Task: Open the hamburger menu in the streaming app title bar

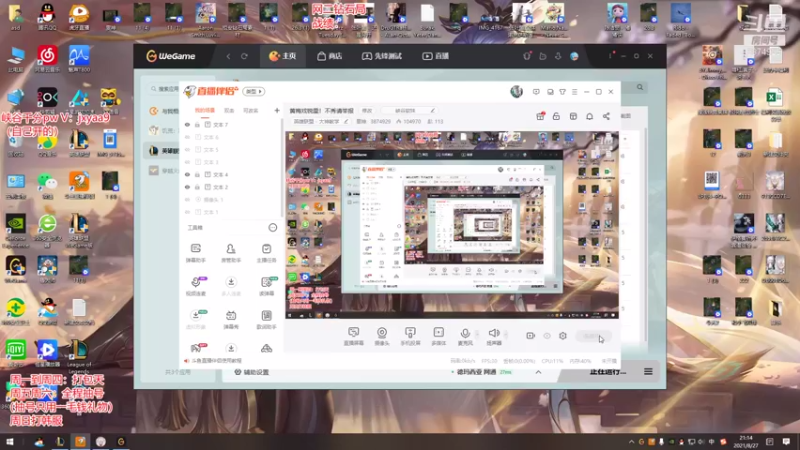Action: click(574, 92)
